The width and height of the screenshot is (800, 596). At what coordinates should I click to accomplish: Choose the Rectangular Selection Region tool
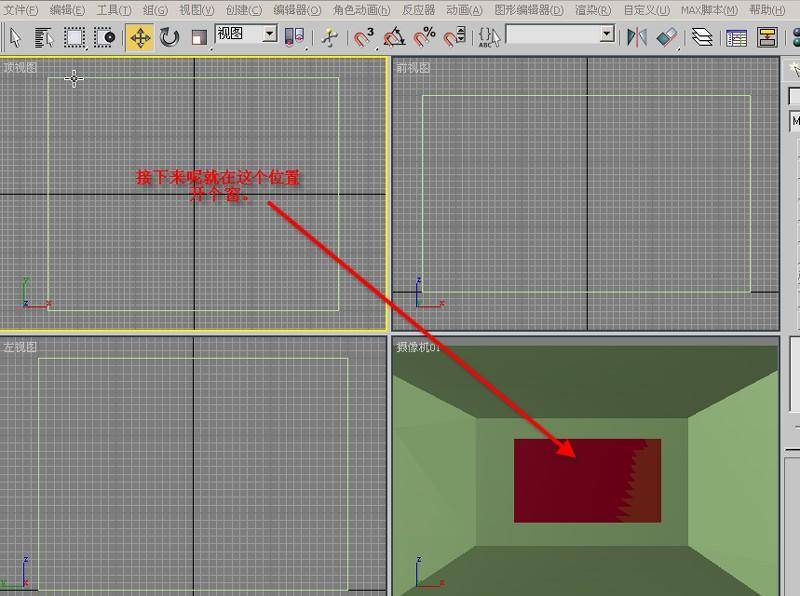(75, 38)
